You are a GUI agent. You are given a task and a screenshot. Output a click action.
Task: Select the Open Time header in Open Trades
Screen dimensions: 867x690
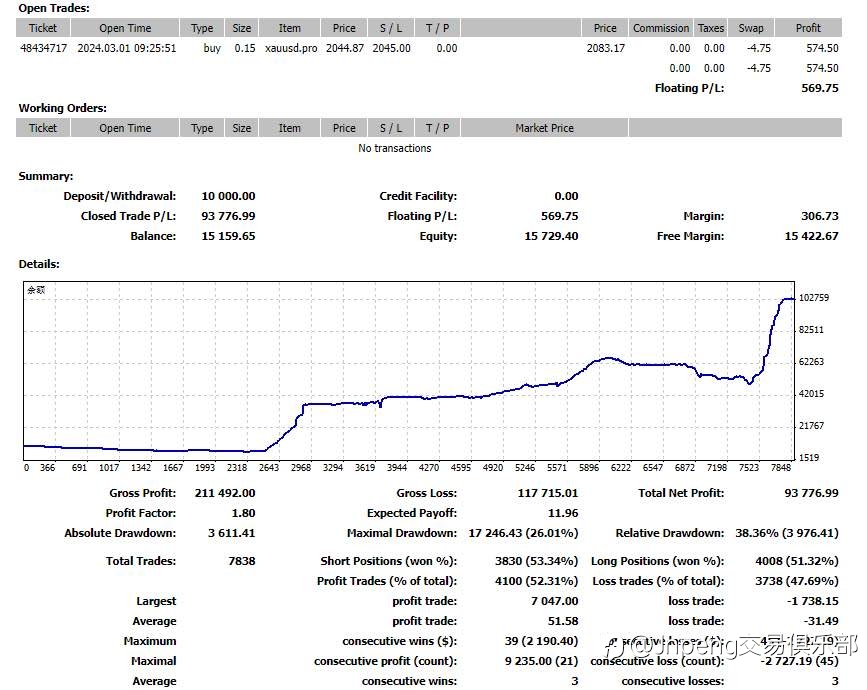[125, 28]
